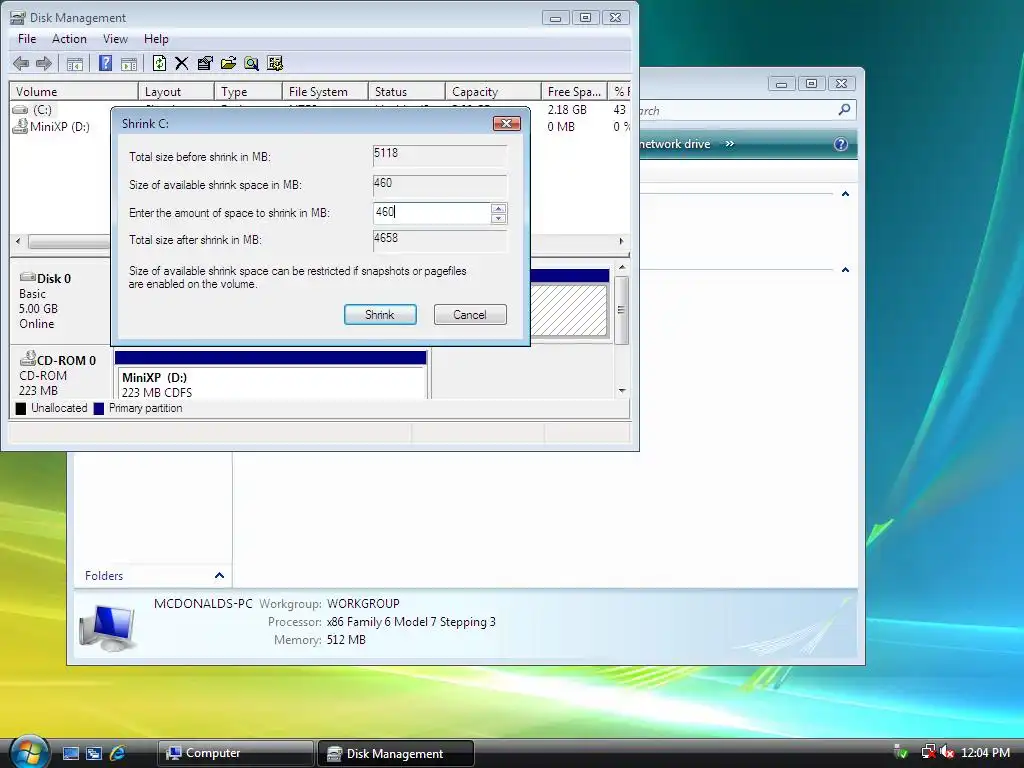1024x768 pixels.
Task: Click the Cancel button in Shrink dialog
Action: pos(470,315)
